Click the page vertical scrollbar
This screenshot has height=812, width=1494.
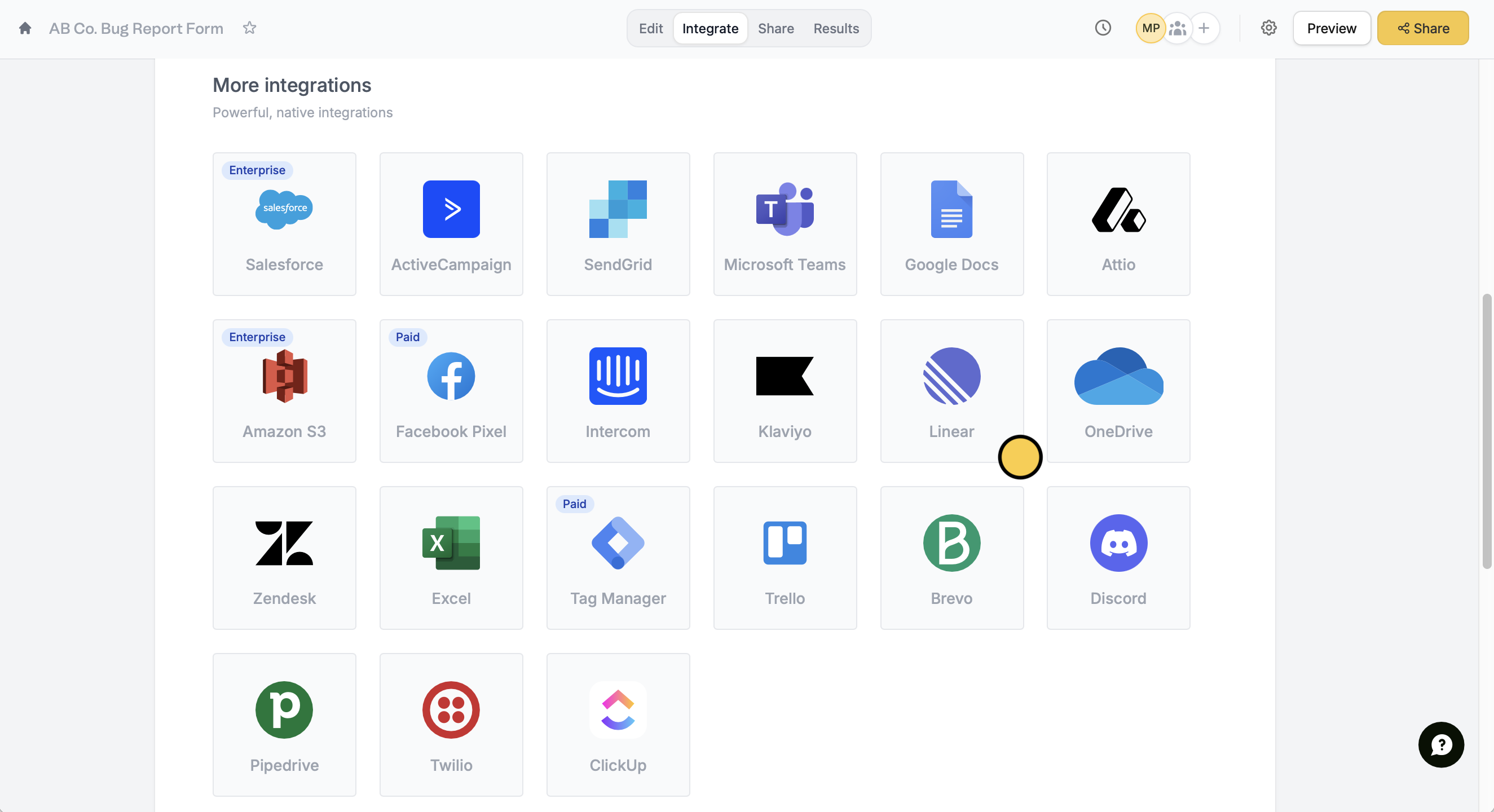[x=1486, y=431]
